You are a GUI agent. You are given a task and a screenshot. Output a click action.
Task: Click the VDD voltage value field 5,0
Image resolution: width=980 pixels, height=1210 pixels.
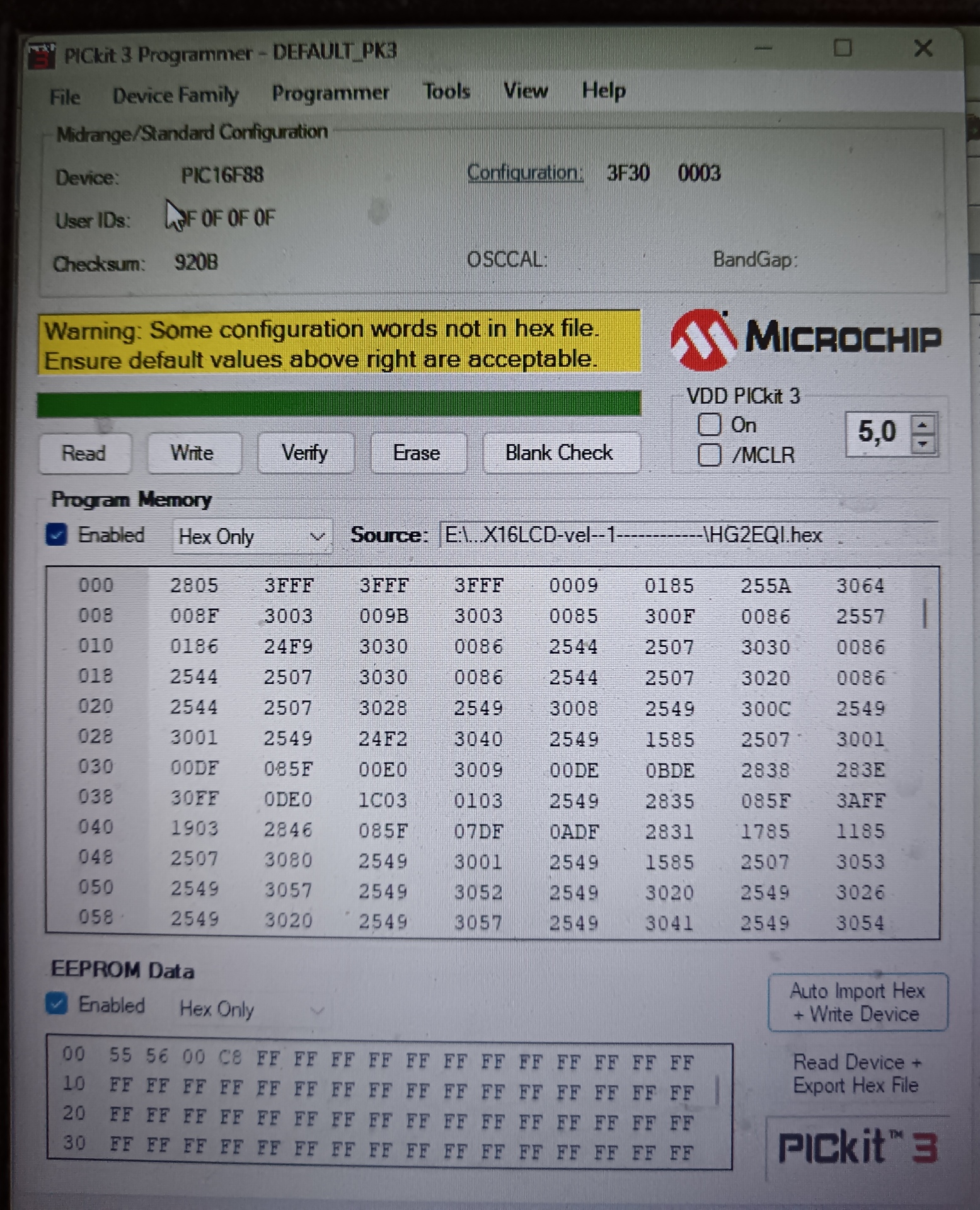pos(877,434)
